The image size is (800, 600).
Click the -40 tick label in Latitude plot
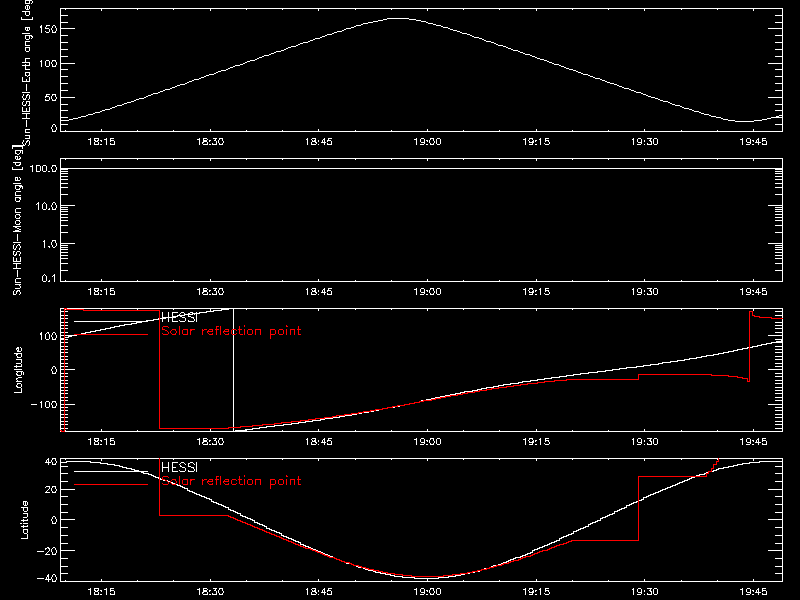coord(47,579)
